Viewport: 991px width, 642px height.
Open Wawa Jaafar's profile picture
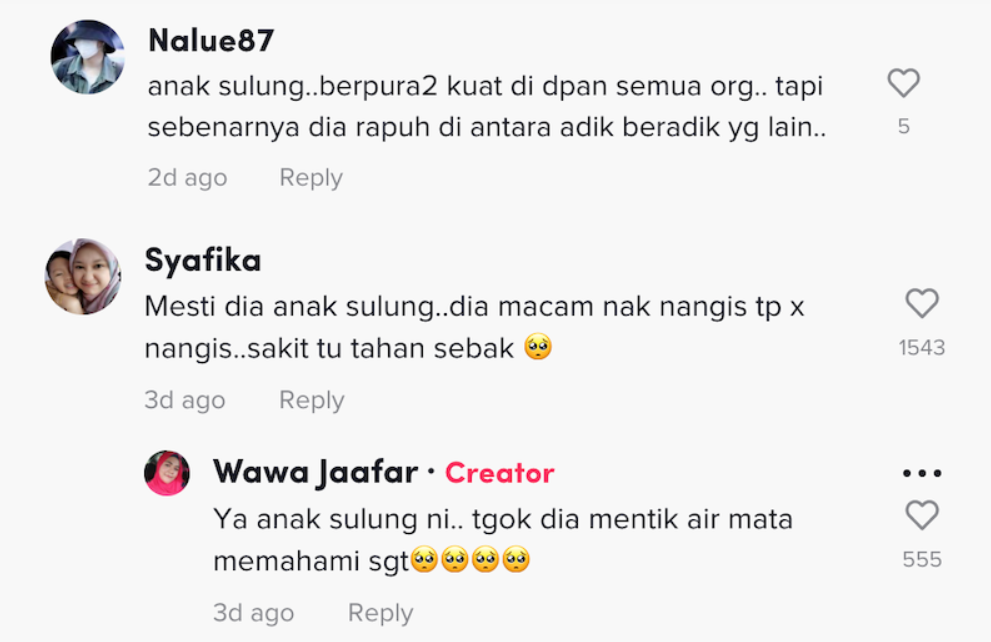pyautogui.click(x=167, y=473)
